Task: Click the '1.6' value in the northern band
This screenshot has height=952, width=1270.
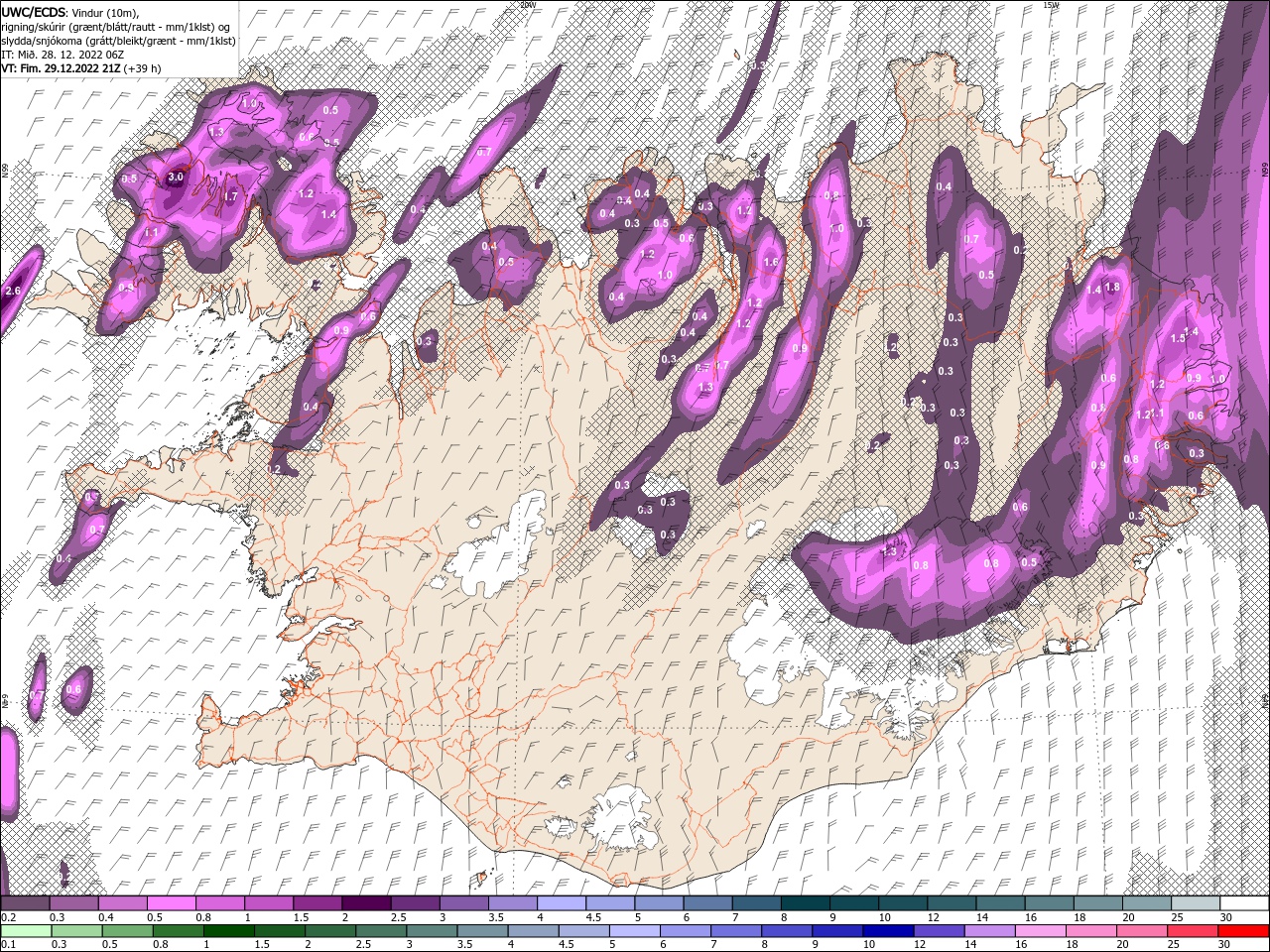Action: 771,262
